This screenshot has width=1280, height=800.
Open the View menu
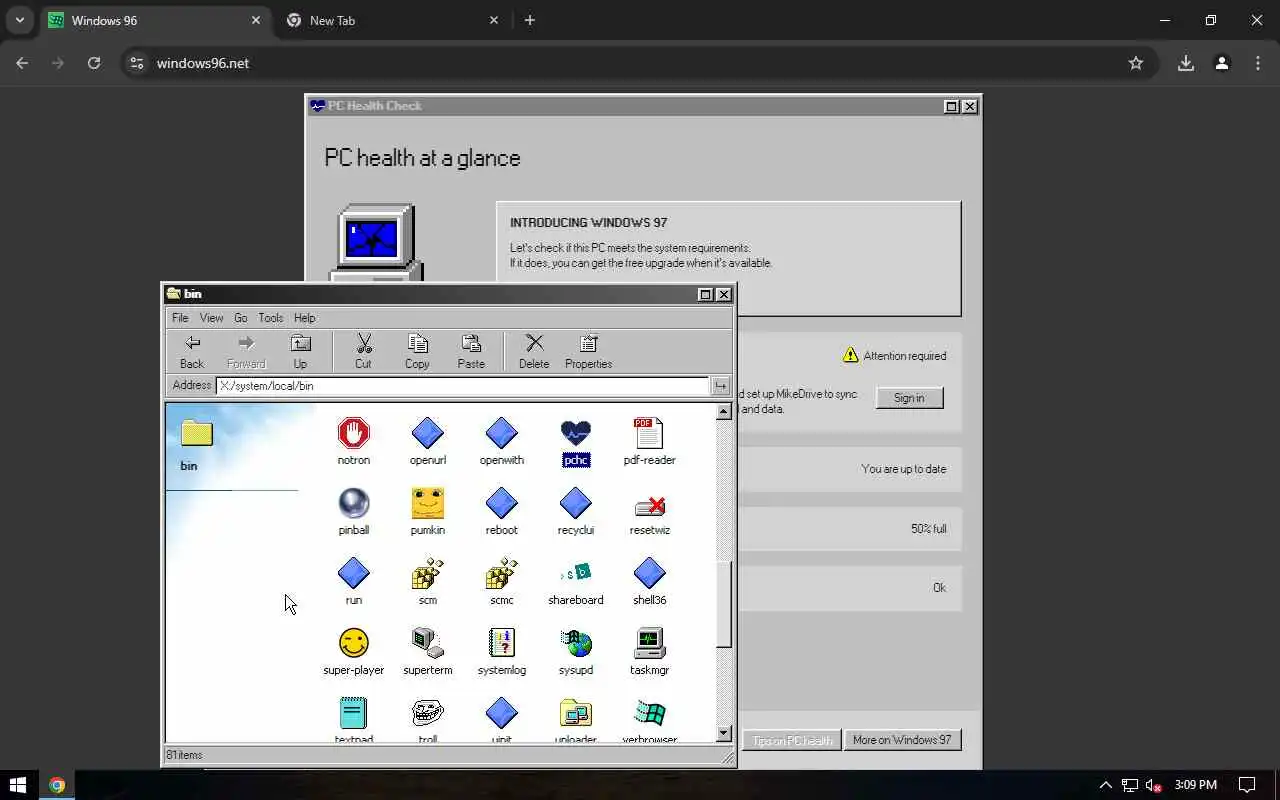[211, 318]
